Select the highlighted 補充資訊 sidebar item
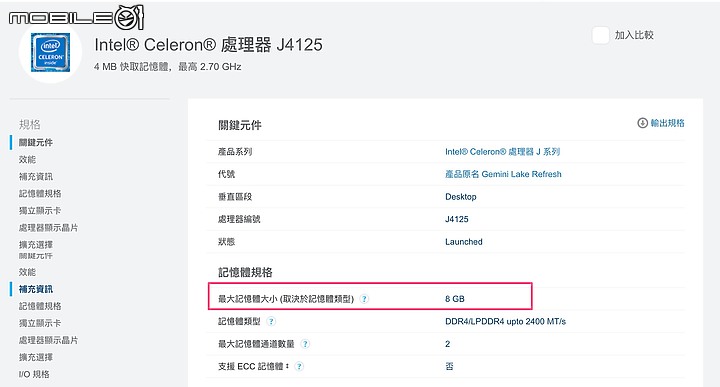The image size is (720, 387). pyautogui.click(x=36, y=289)
